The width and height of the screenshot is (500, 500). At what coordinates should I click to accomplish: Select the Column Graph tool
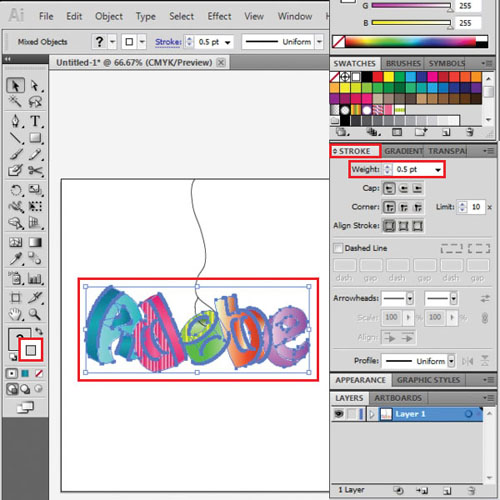point(35,278)
